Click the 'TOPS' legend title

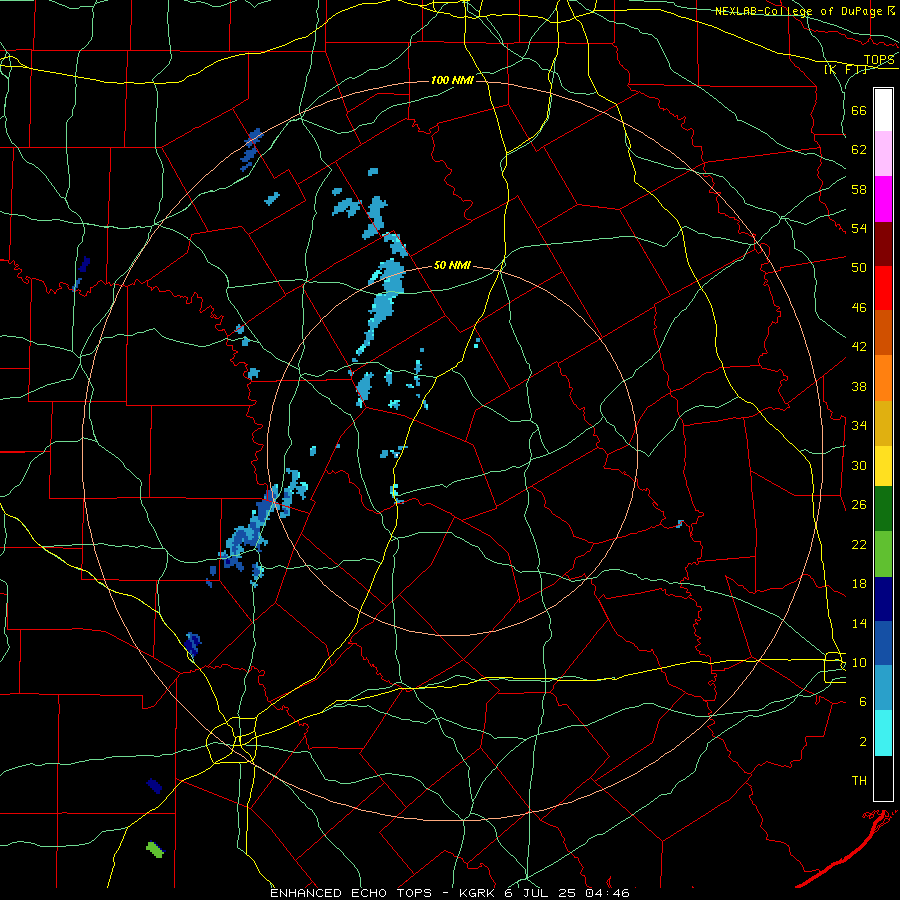(879, 59)
